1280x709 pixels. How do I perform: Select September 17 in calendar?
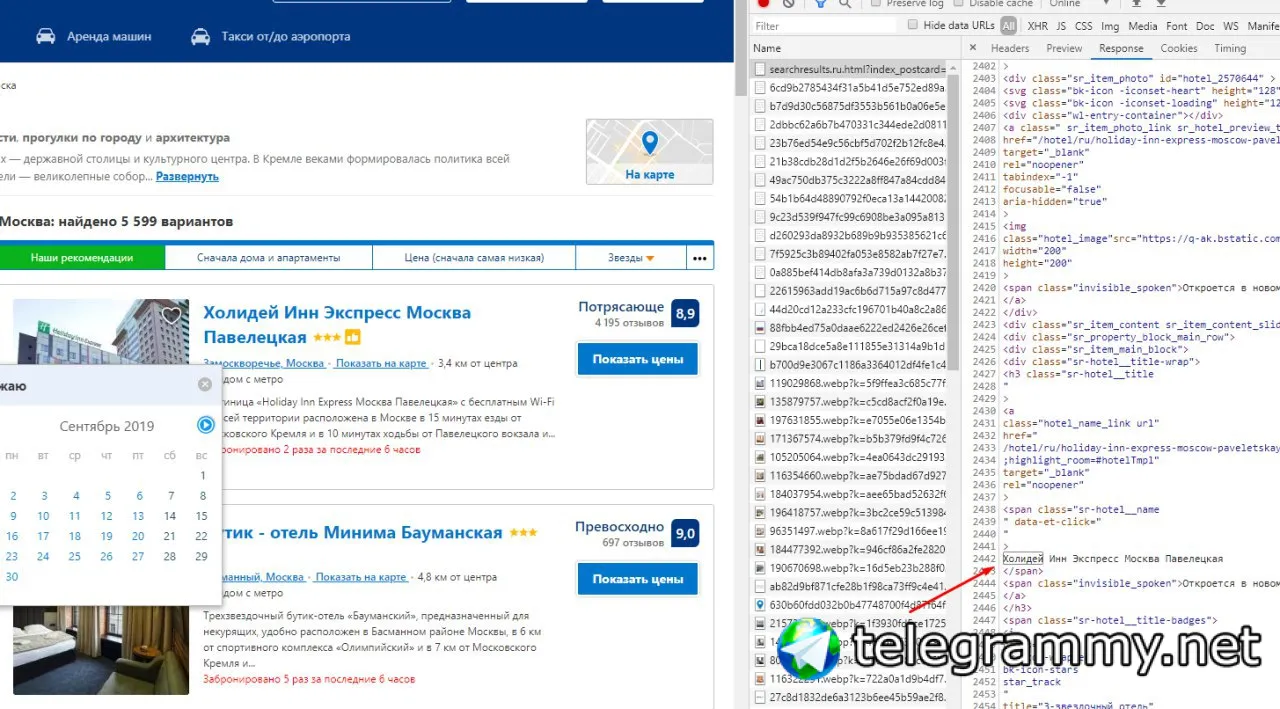43,535
